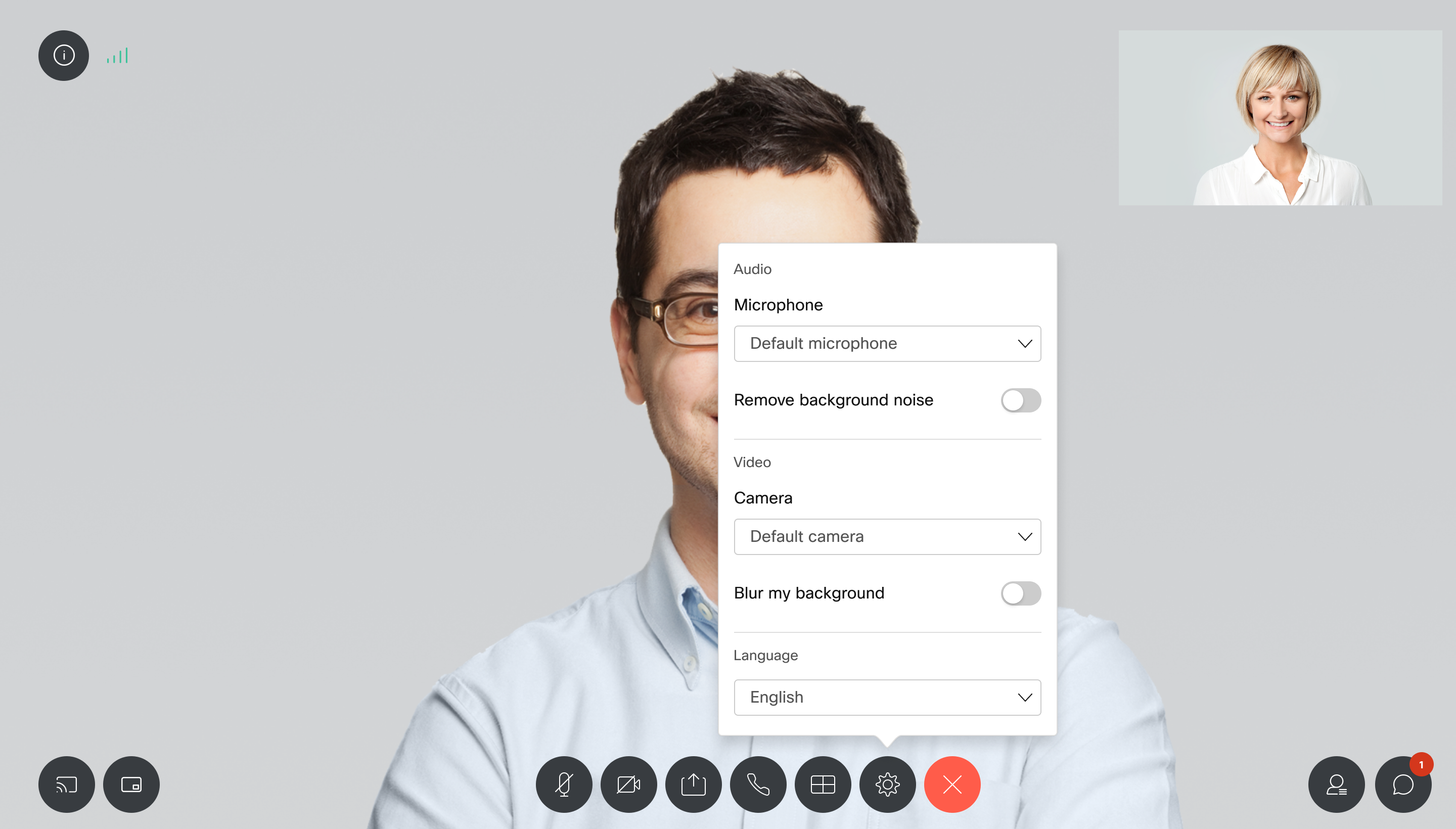Click the information icon overlay

(x=62, y=55)
